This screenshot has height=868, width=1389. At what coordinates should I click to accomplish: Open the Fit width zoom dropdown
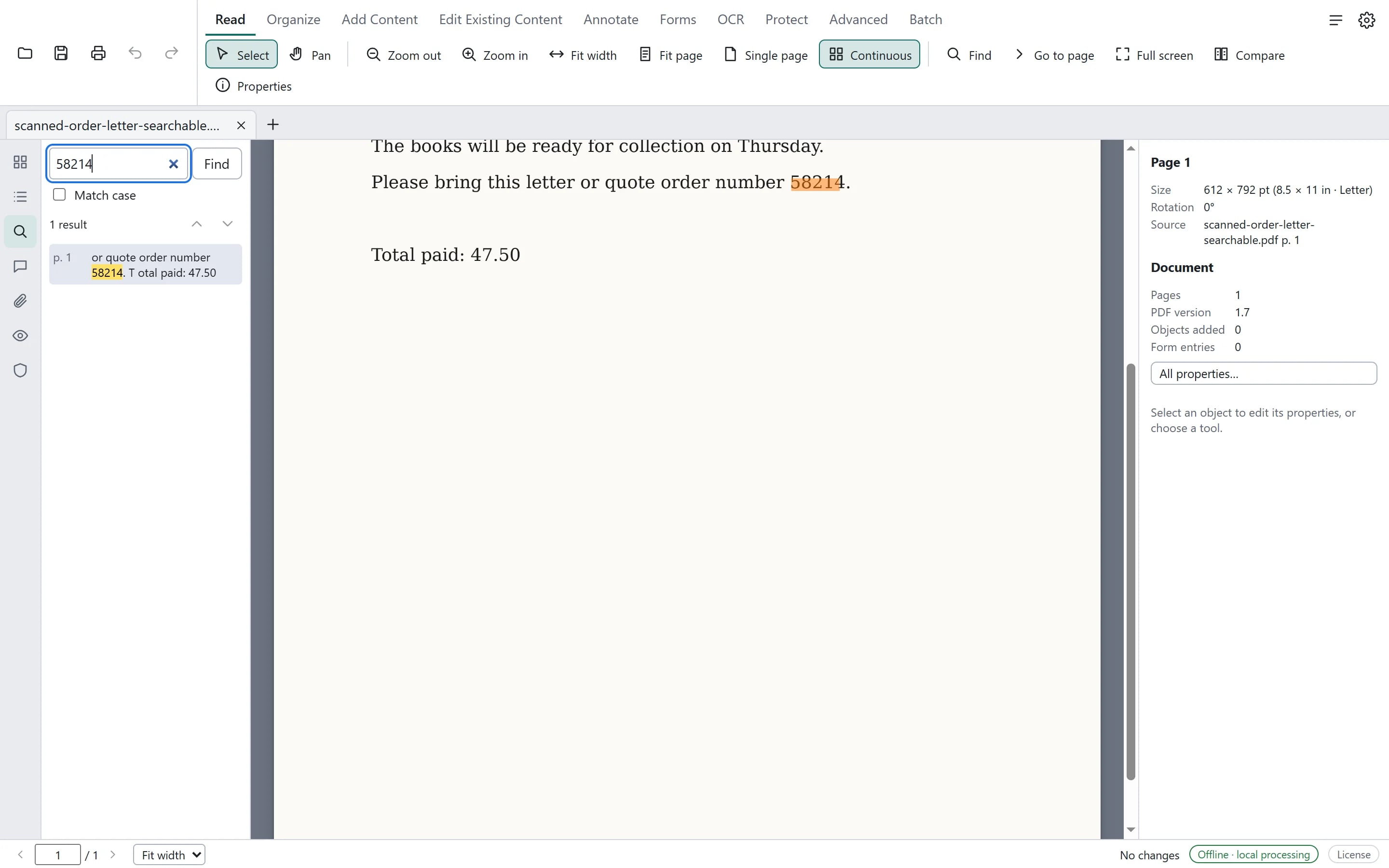(x=169, y=855)
